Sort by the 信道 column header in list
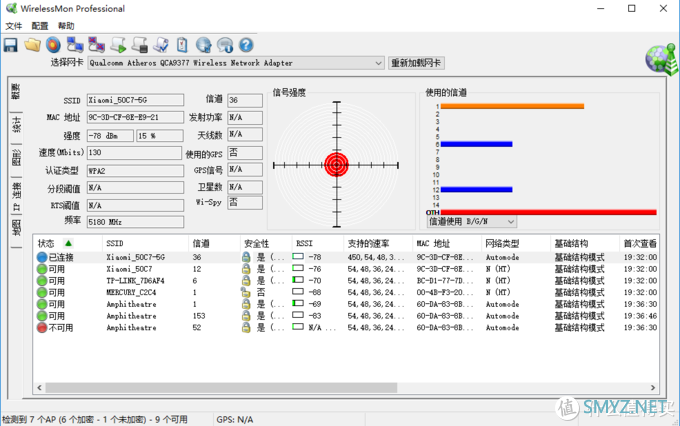 point(214,243)
